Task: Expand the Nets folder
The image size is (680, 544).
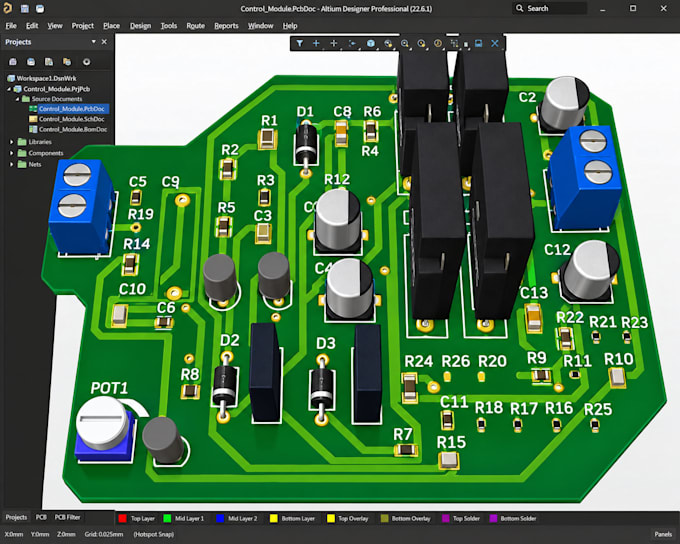Action: click(12, 164)
